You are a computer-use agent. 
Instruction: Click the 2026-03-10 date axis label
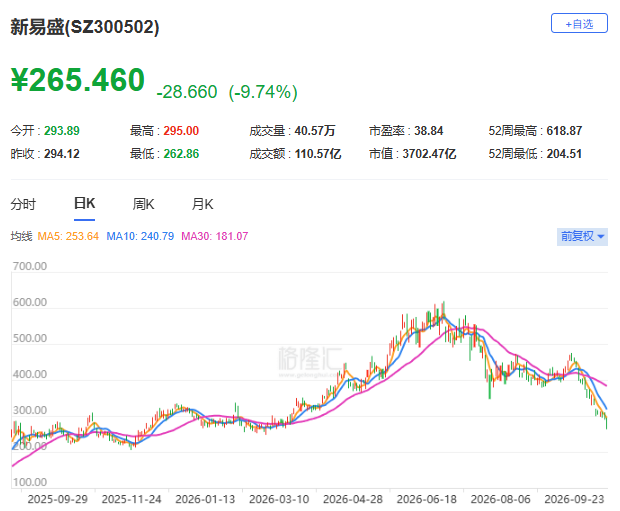279,499
